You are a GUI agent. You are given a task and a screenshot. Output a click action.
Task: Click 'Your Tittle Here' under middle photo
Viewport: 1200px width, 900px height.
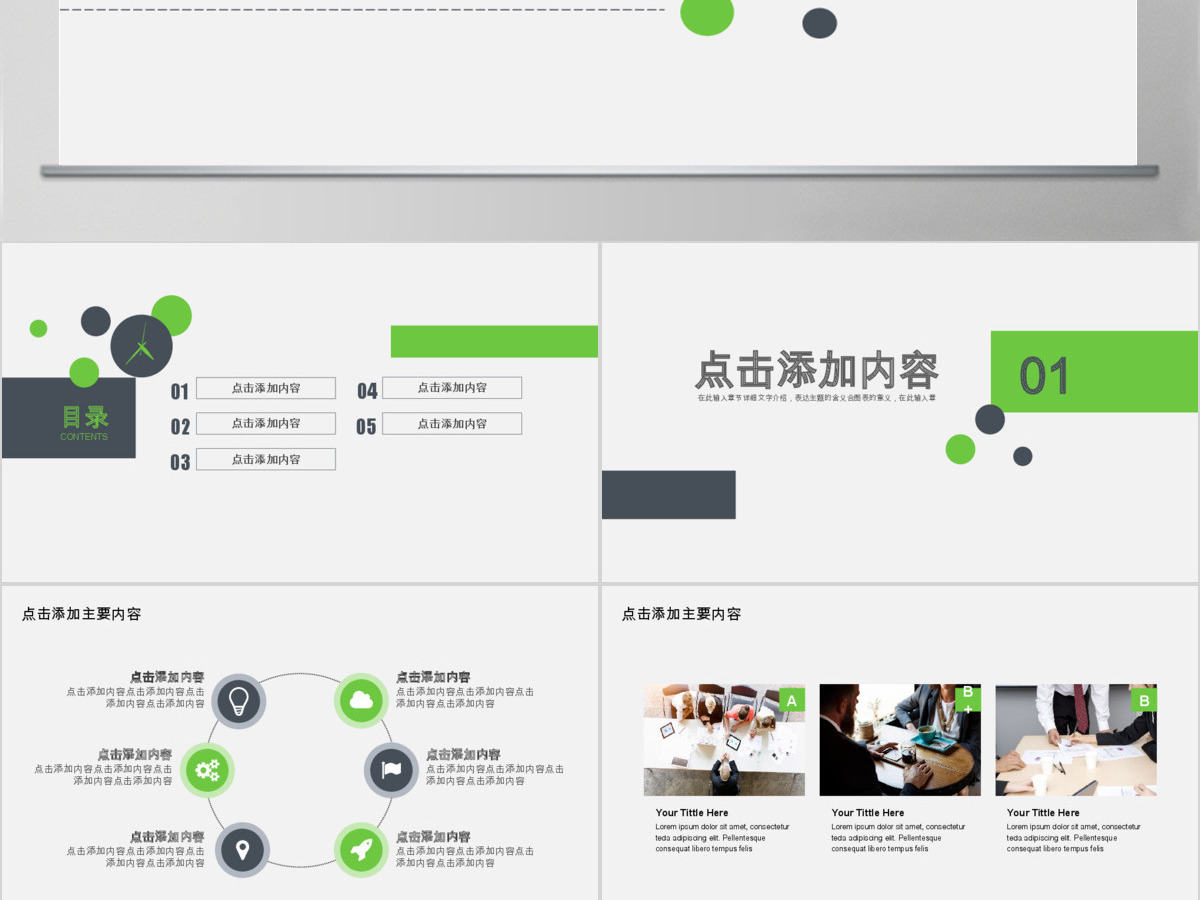(x=868, y=813)
